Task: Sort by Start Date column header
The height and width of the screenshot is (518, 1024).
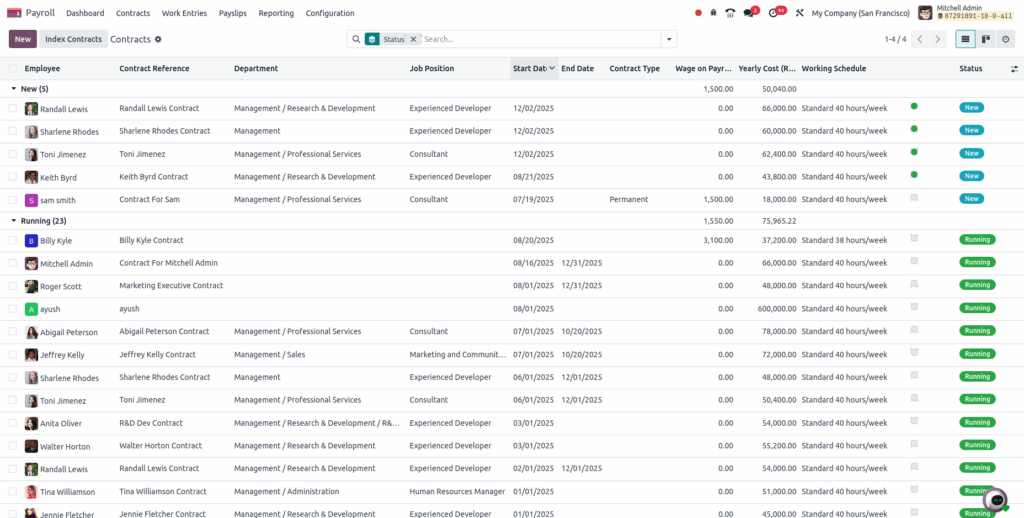Action: (534, 69)
